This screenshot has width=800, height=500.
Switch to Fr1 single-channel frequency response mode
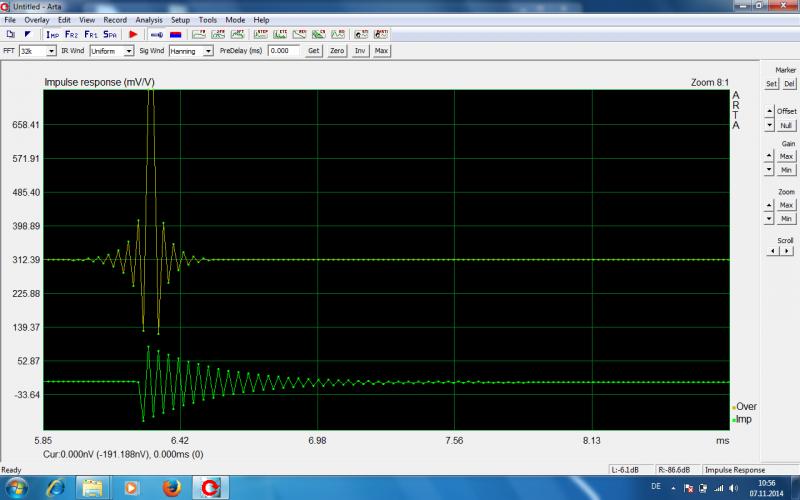coord(90,34)
